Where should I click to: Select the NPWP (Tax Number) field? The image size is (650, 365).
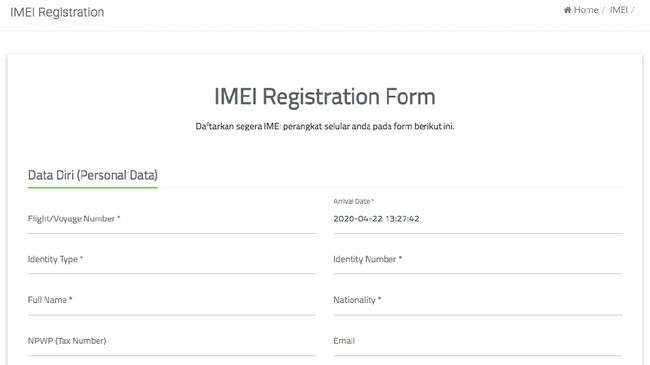172,341
